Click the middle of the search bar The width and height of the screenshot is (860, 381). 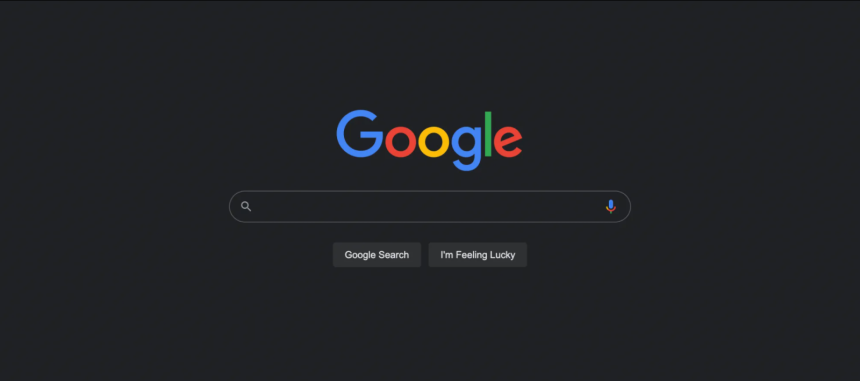429,207
